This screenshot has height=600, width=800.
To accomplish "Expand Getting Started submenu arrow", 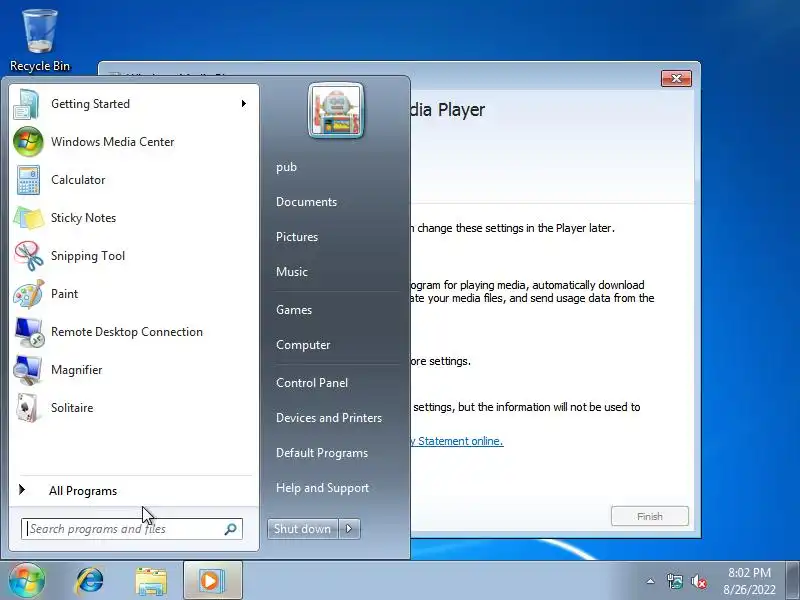I will pyautogui.click(x=244, y=104).
